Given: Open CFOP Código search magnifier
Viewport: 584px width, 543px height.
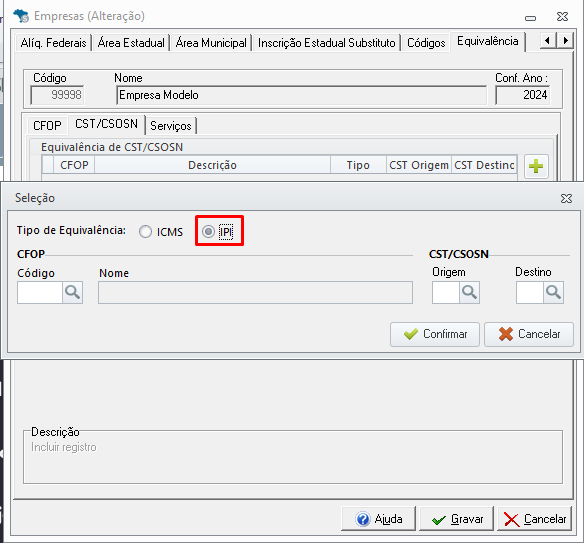Looking at the screenshot, I should (x=73, y=292).
